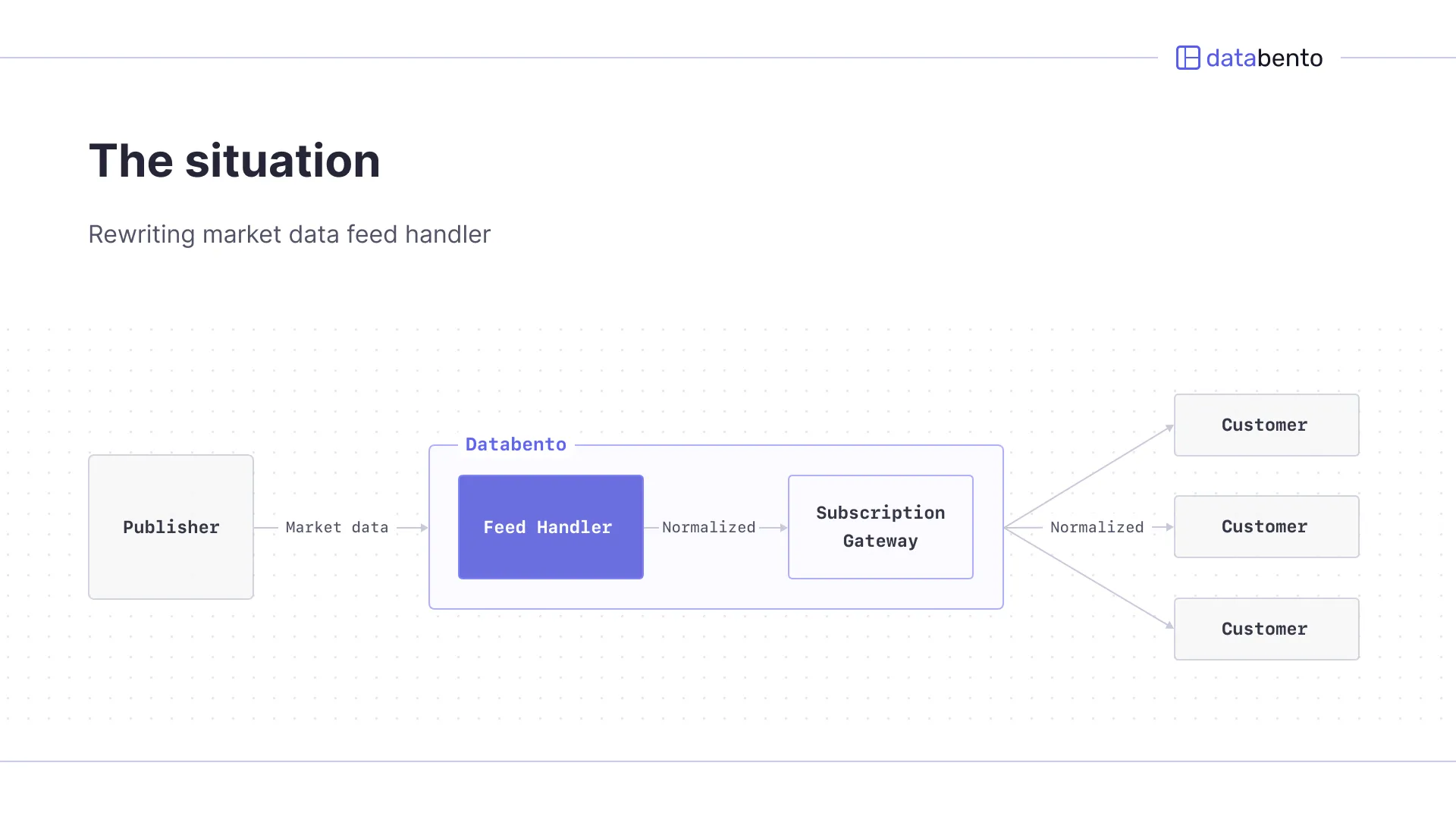Click the arrowhead pointing to the middle Customer
Viewport: 1456px width, 819px height.
click(1169, 527)
